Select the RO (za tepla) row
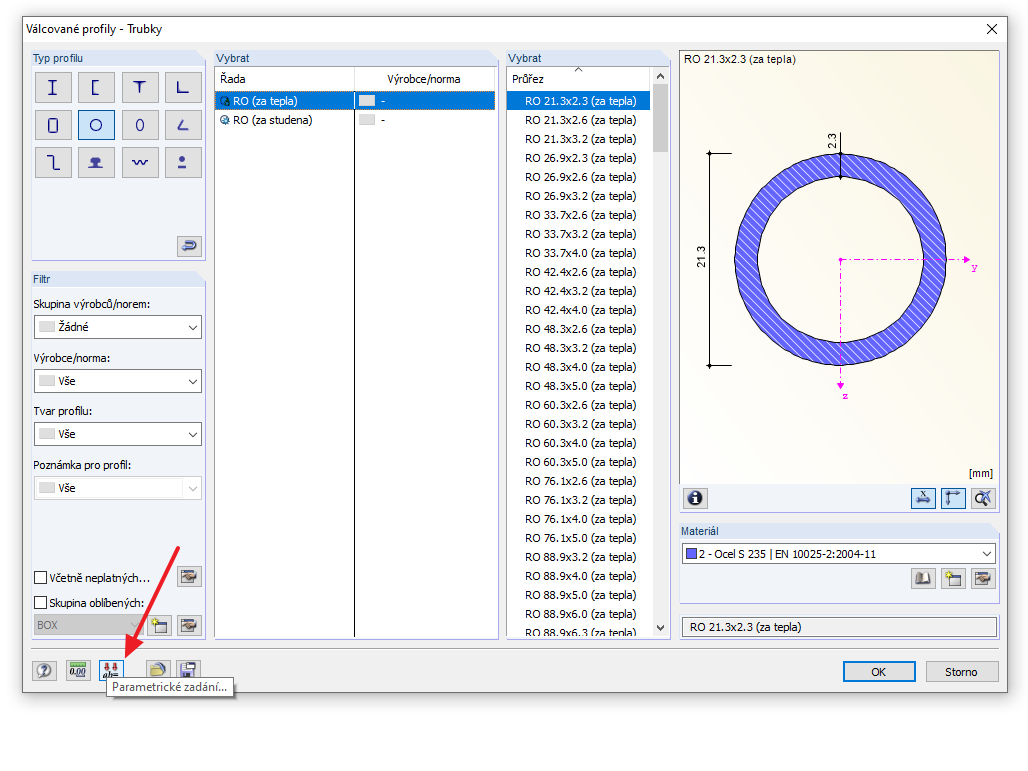Image resolution: width=1028 pixels, height=771 pixels. 355,101
